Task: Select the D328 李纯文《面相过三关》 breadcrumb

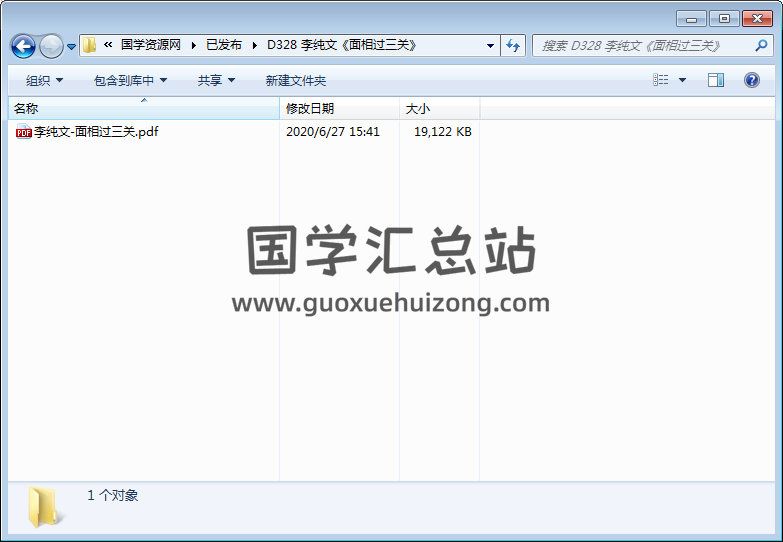Action: point(342,45)
